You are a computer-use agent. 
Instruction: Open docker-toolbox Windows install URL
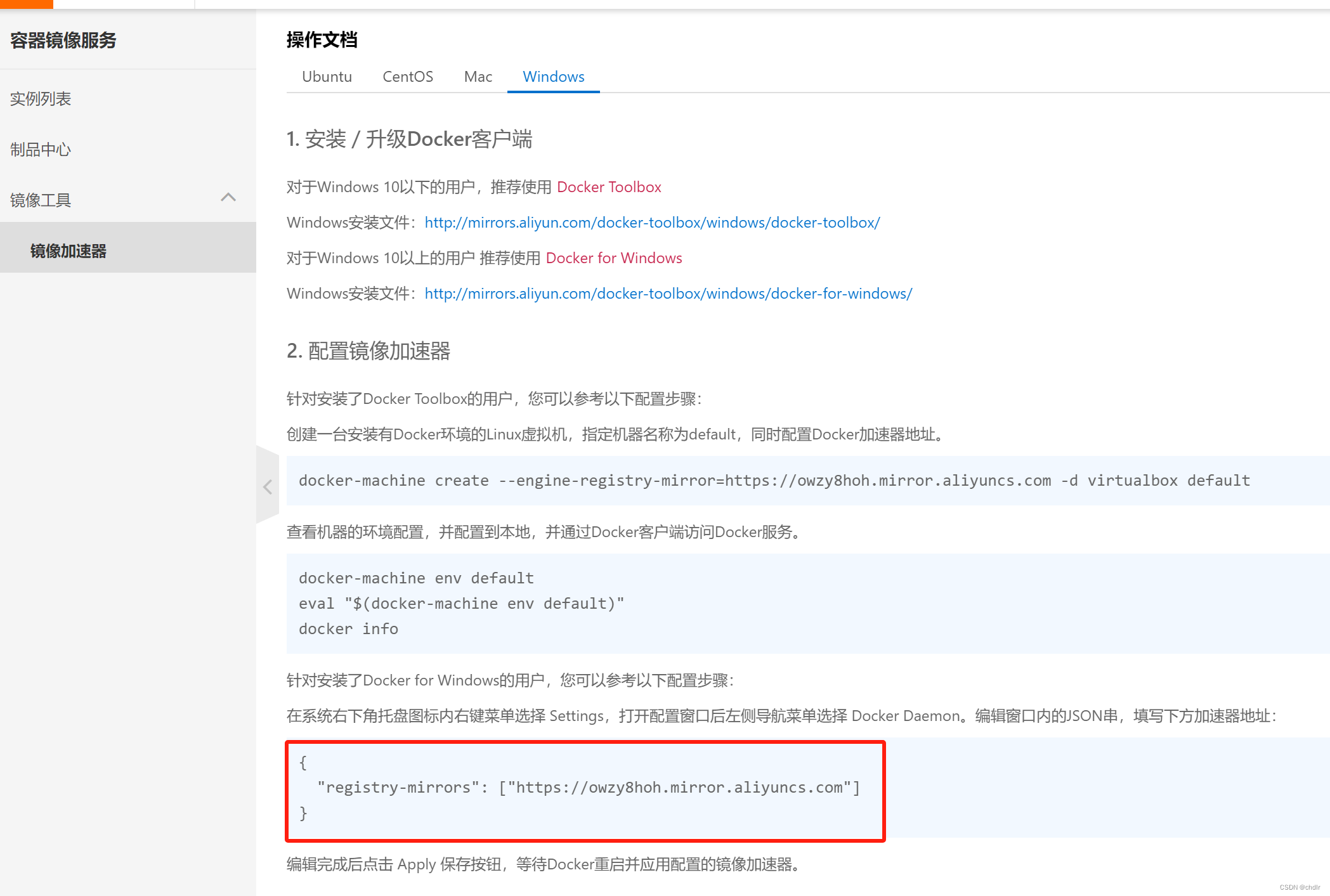[x=652, y=223]
